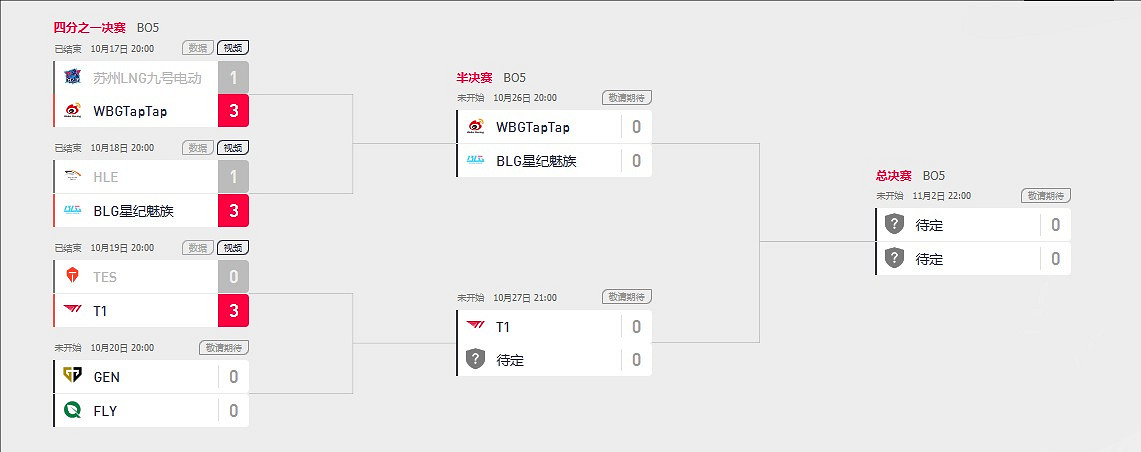The height and width of the screenshot is (452, 1141).
Task: Click the WBG Weibo logo in the quarterfinals
Action: [x=73, y=111]
